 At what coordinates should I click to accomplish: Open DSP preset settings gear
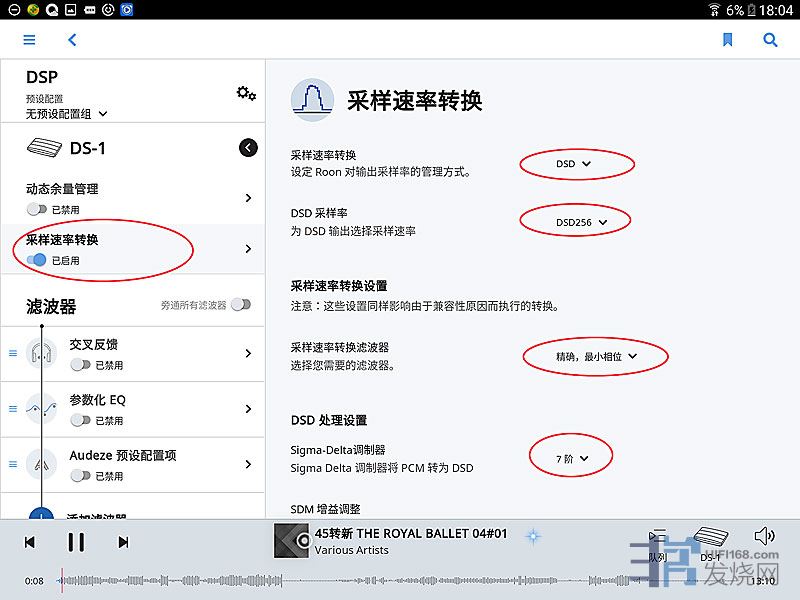tap(246, 93)
